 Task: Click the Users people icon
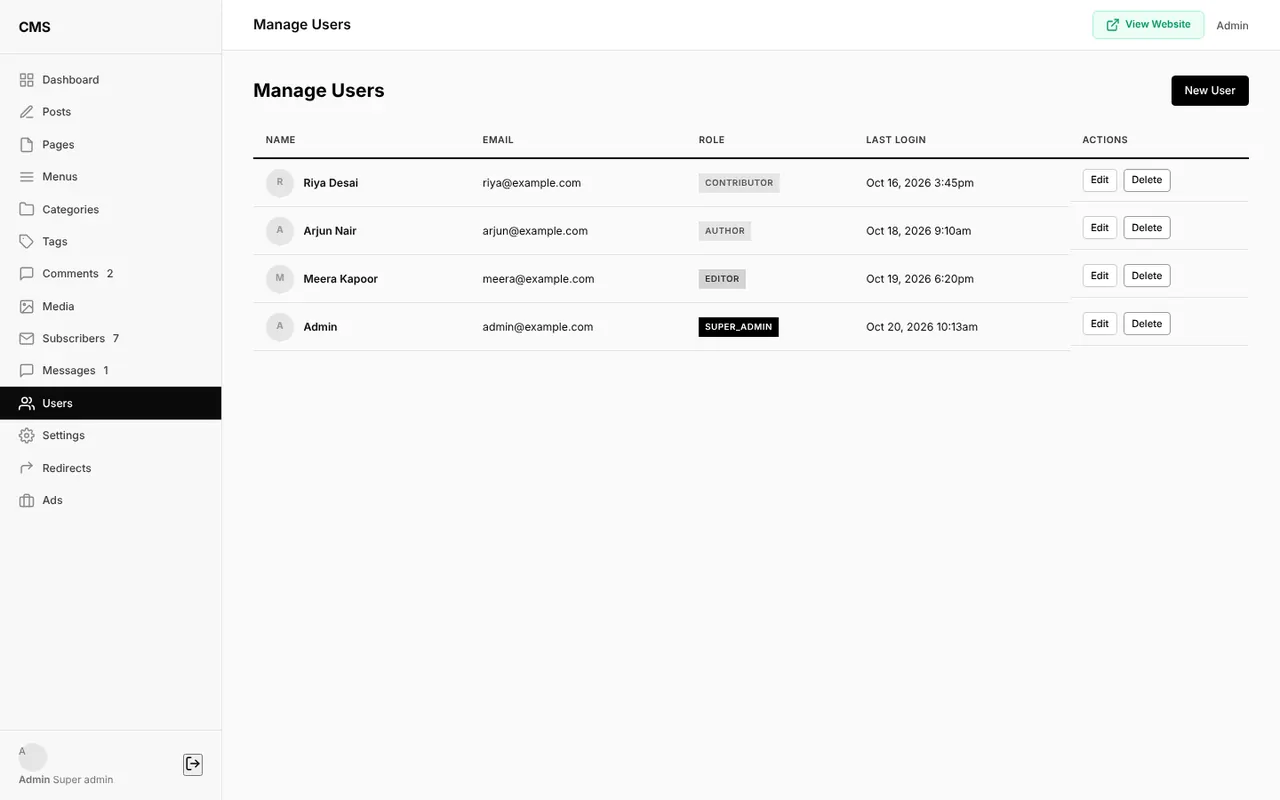pos(27,403)
